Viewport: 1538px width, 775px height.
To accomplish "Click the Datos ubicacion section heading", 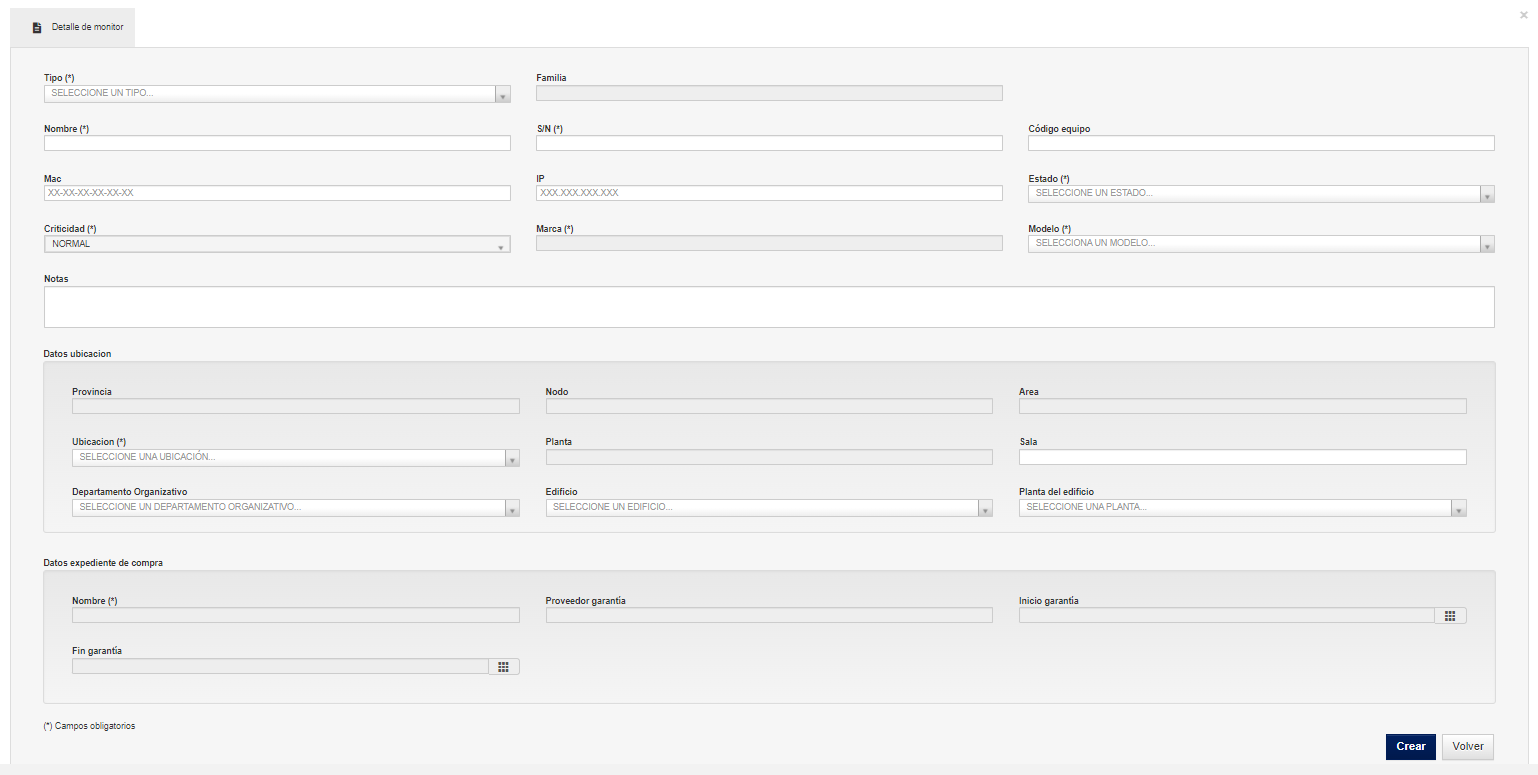I will (x=78, y=354).
